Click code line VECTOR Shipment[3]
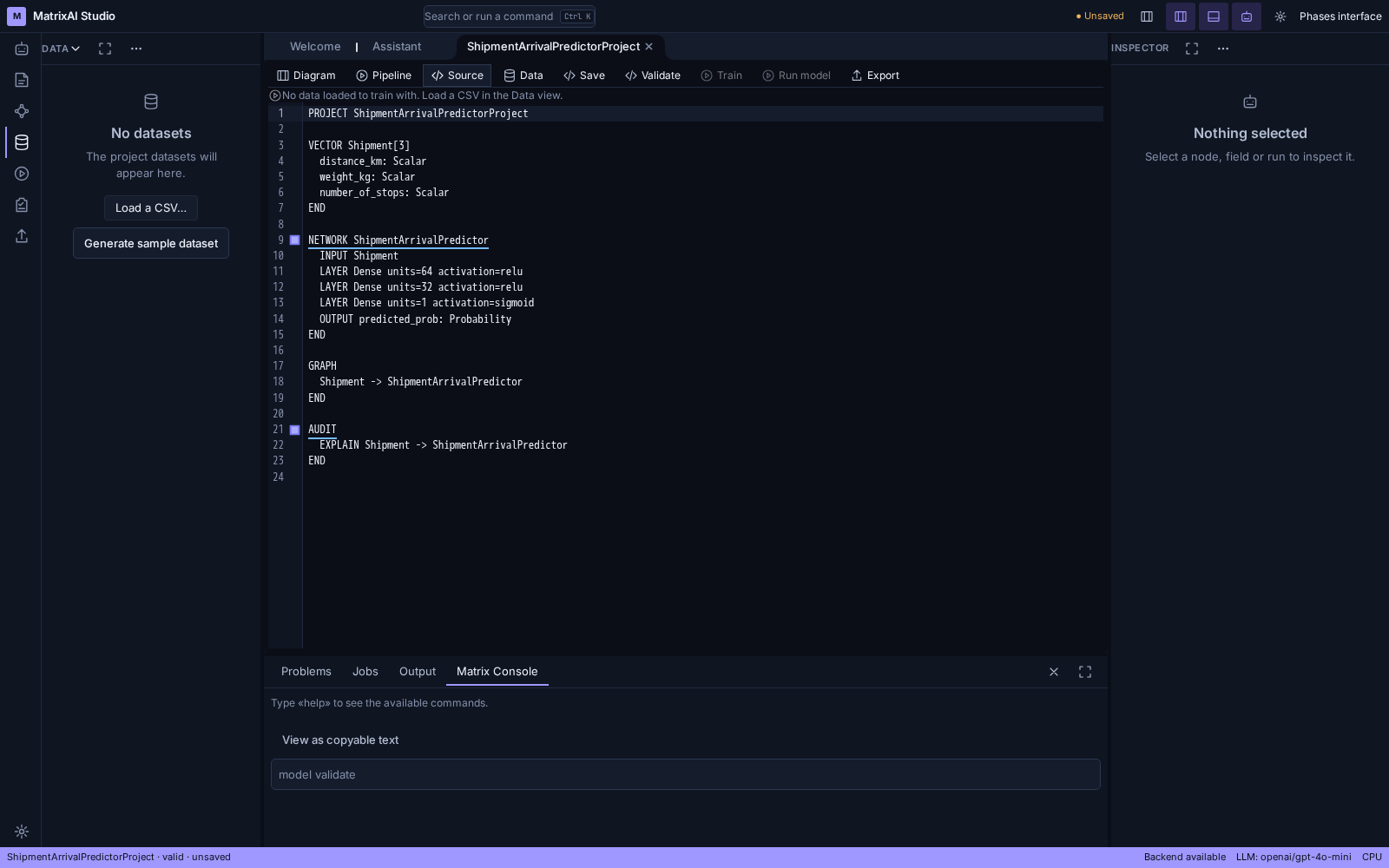 point(359,146)
